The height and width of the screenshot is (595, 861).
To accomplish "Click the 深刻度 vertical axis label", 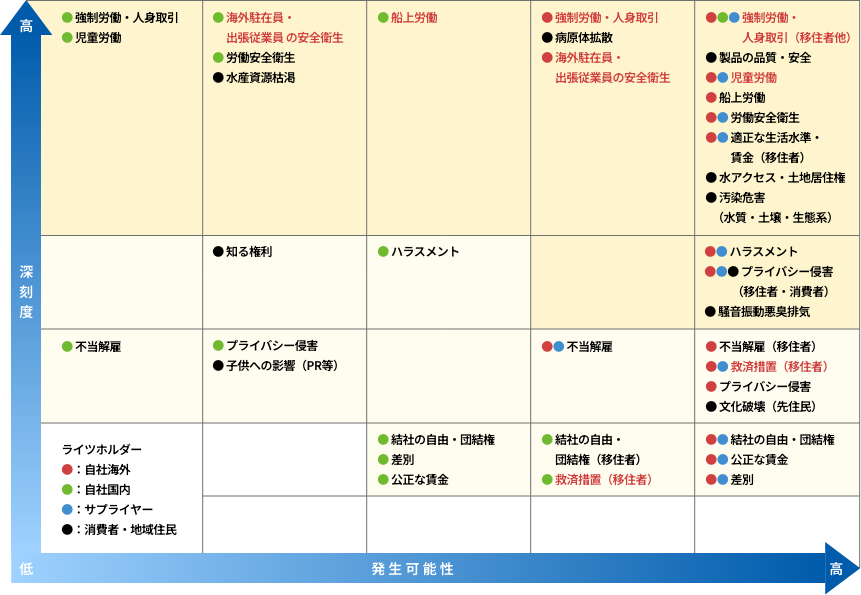I will (x=26, y=292).
